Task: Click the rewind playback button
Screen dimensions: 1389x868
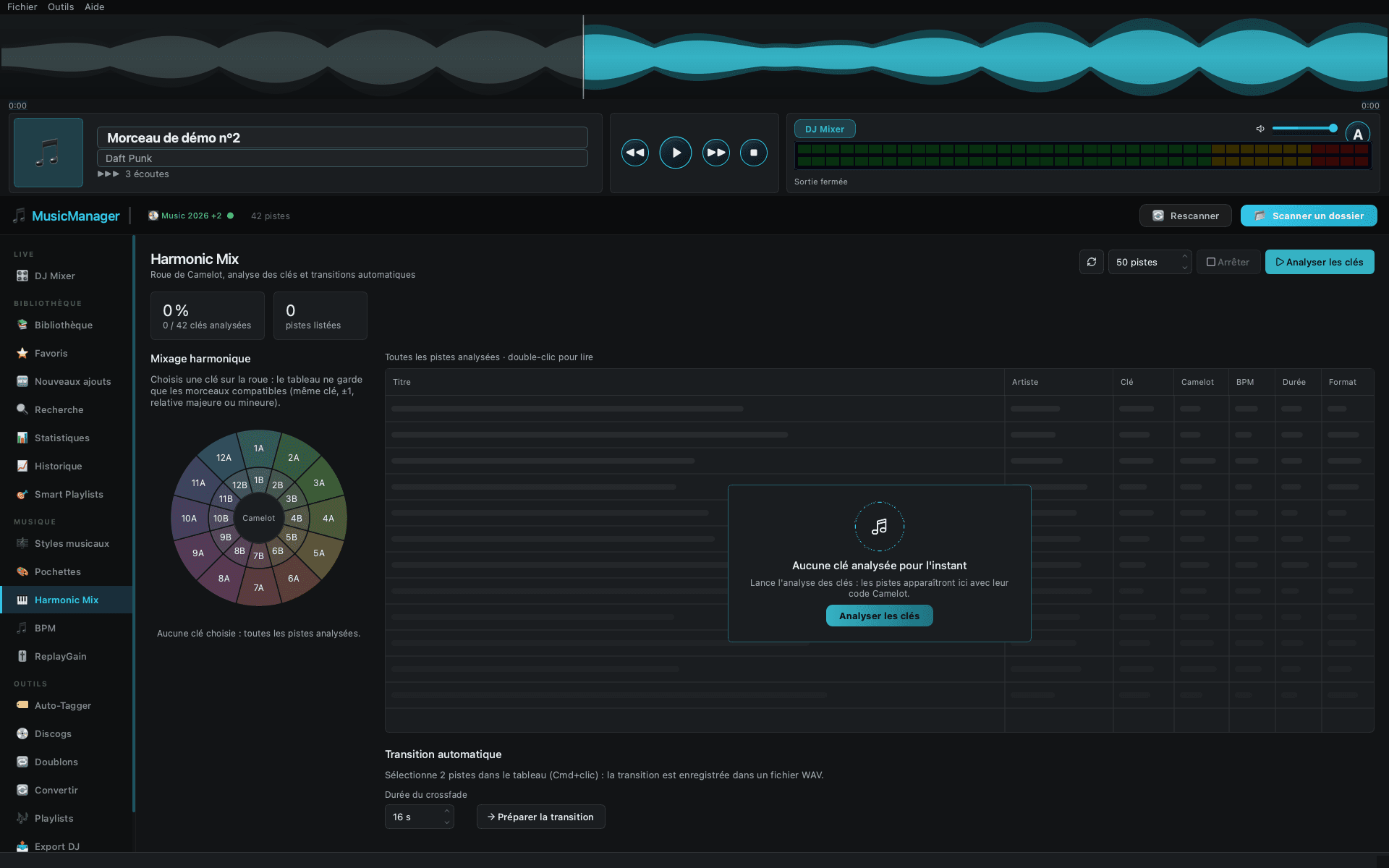Action: coord(634,153)
